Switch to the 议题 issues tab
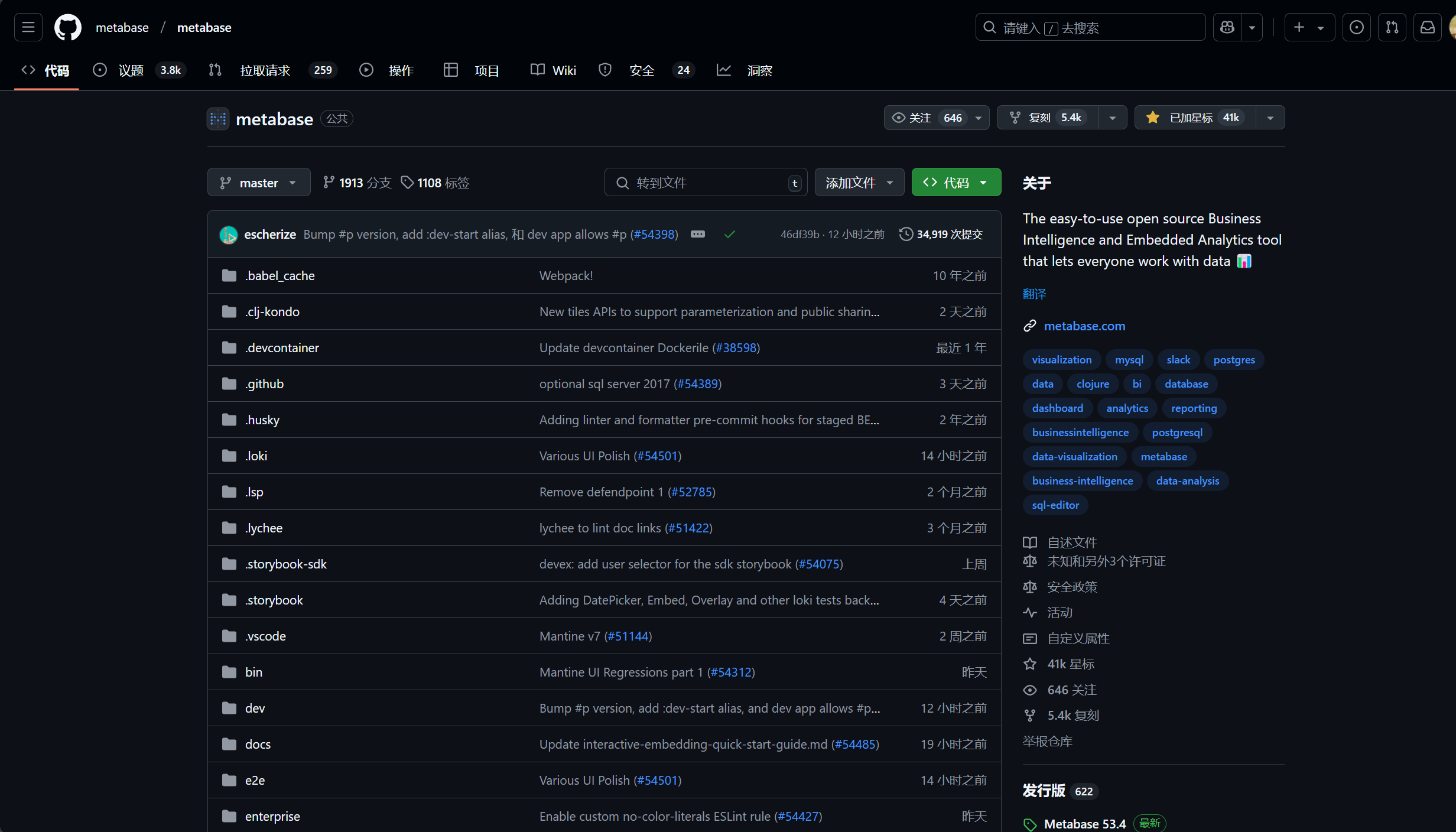 tap(131, 70)
